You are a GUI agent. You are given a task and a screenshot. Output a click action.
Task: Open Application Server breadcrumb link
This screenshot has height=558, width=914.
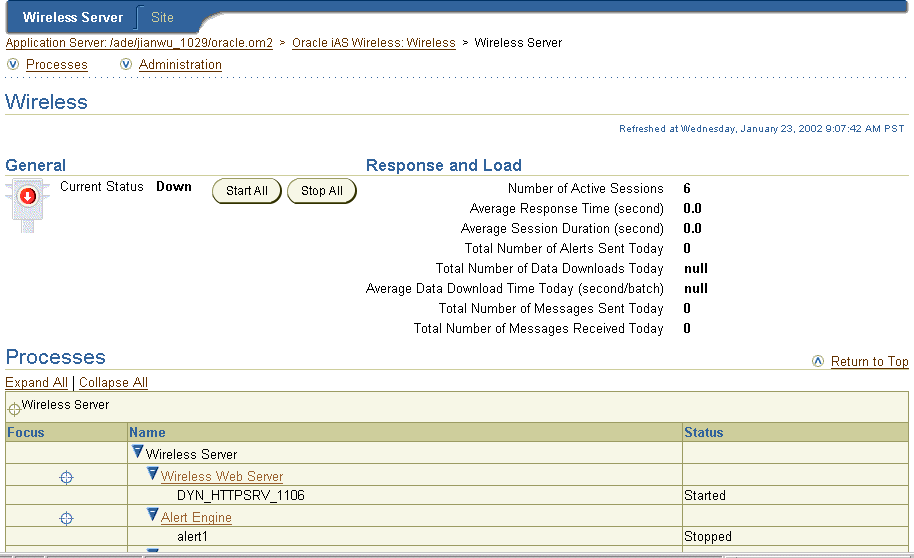tap(139, 43)
